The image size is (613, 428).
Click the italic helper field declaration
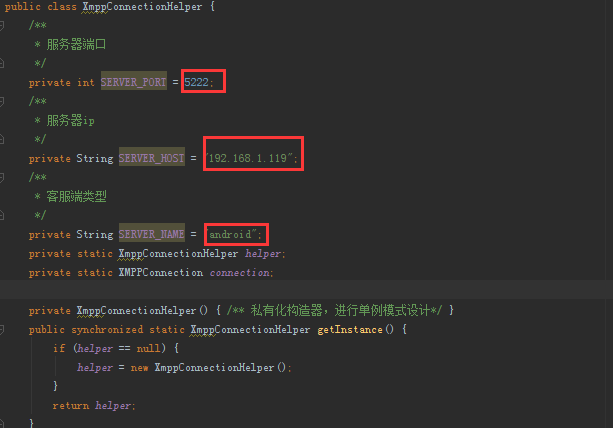coord(263,253)
